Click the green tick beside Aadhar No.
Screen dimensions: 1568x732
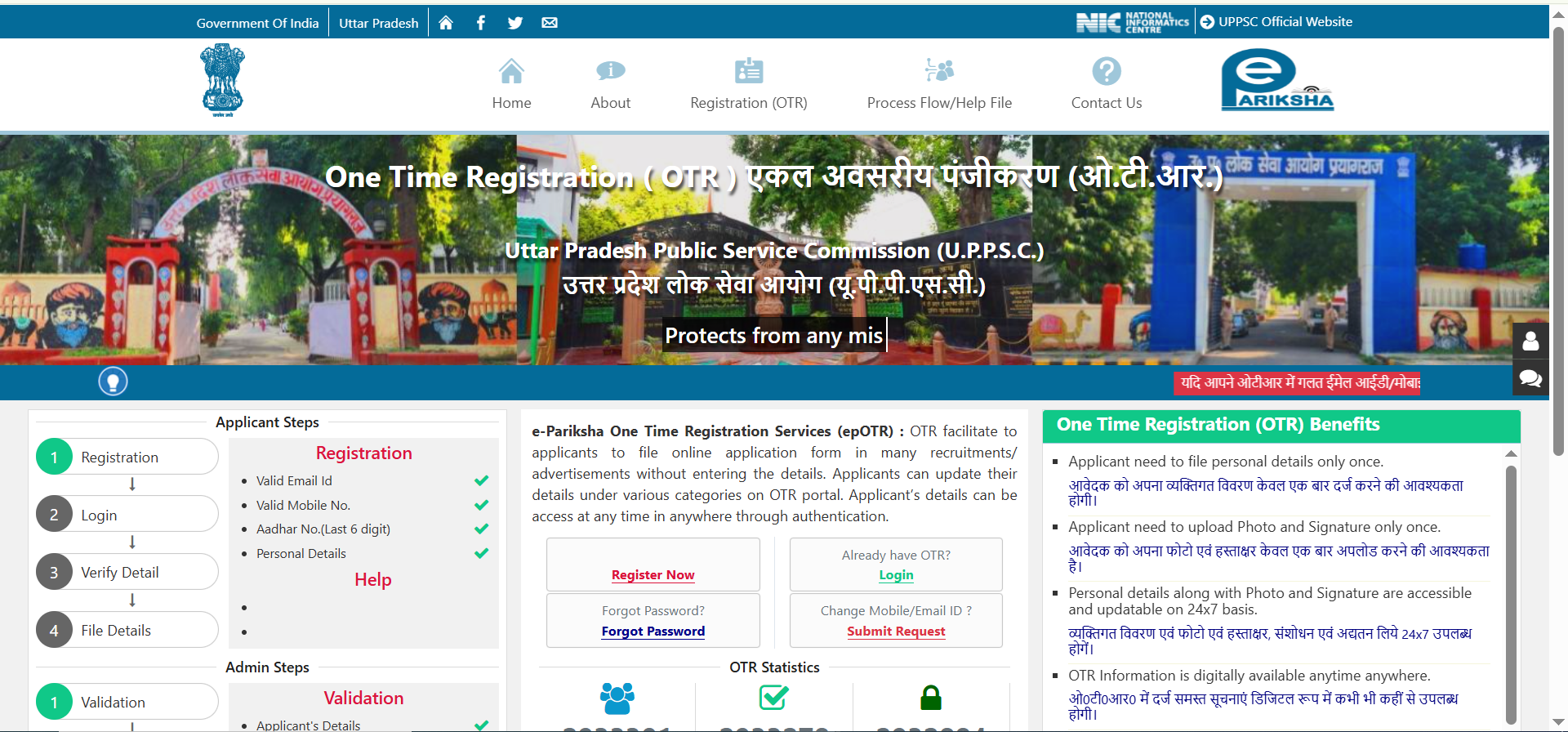482,529
